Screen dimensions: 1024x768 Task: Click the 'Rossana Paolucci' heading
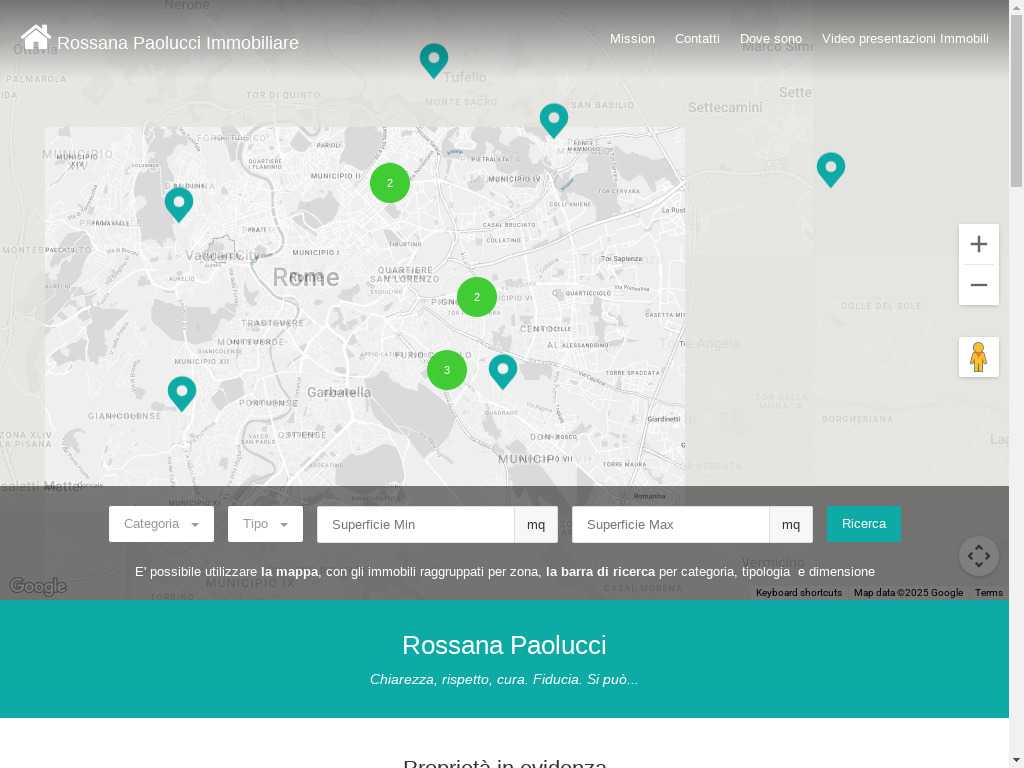(504, 645)
